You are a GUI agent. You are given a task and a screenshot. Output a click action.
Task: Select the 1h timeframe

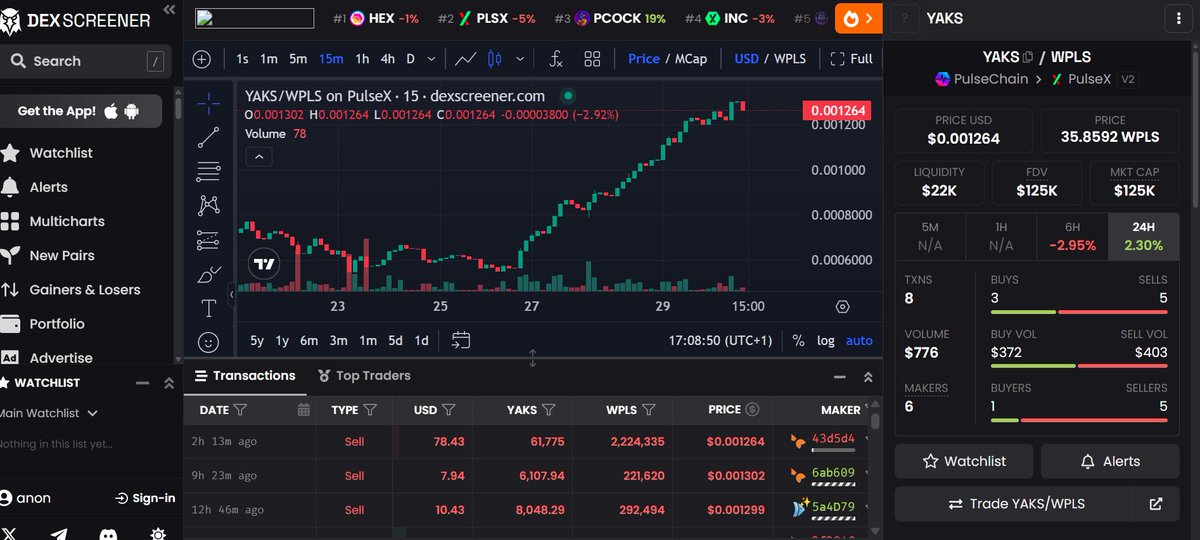[362, 59]
